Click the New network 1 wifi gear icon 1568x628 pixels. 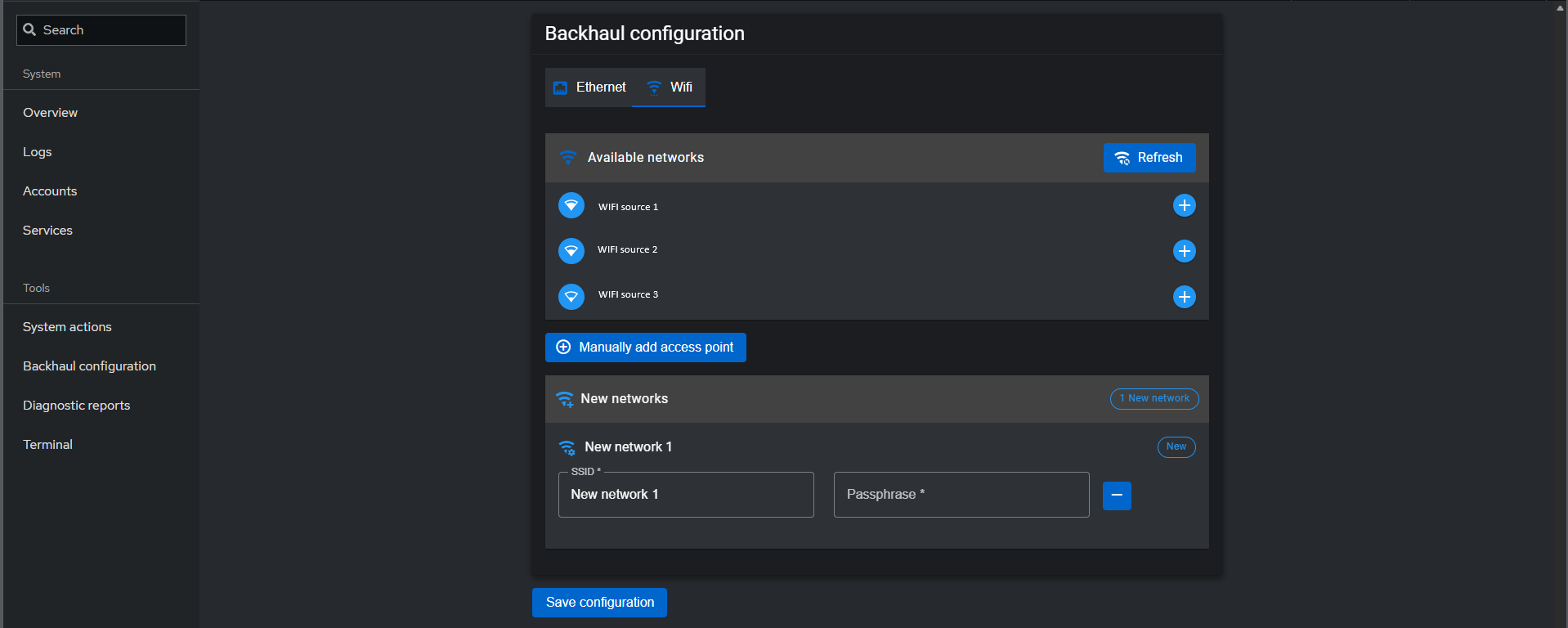pos(567,447)
